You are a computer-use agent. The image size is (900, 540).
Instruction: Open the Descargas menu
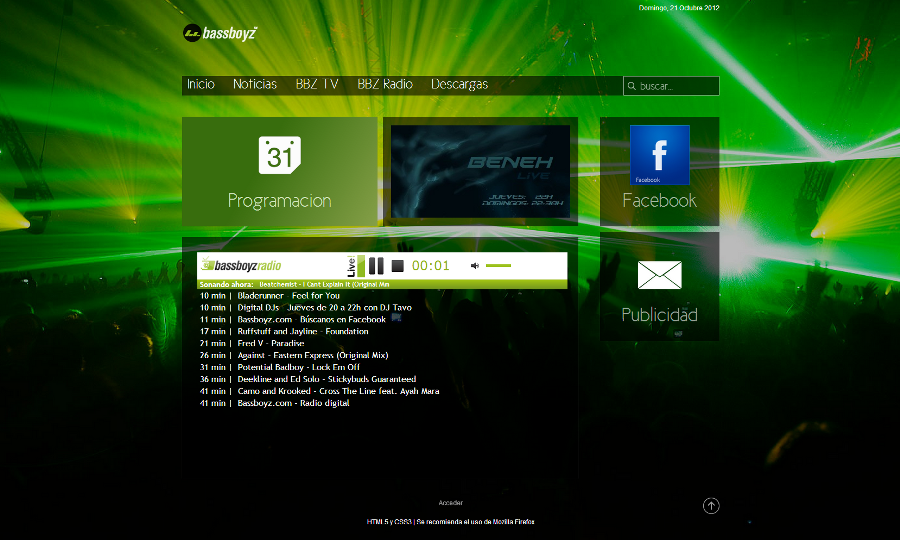(x=459, y=84)
